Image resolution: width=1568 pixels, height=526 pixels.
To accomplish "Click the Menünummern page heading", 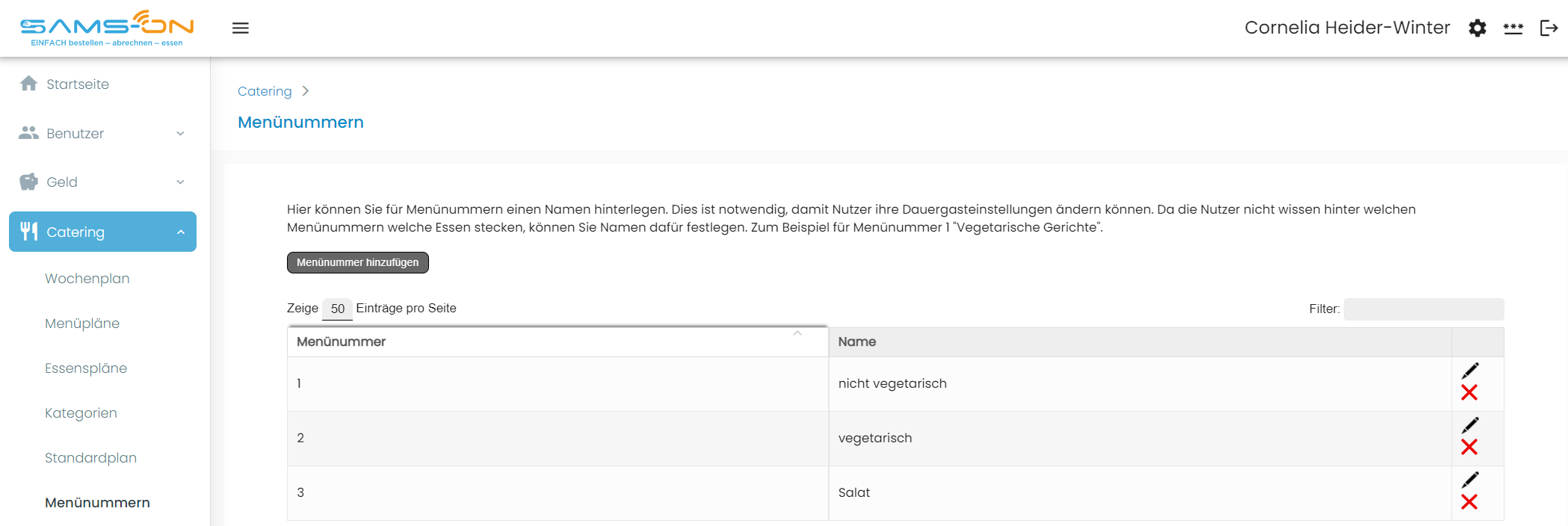I will (x=300, y=123).
